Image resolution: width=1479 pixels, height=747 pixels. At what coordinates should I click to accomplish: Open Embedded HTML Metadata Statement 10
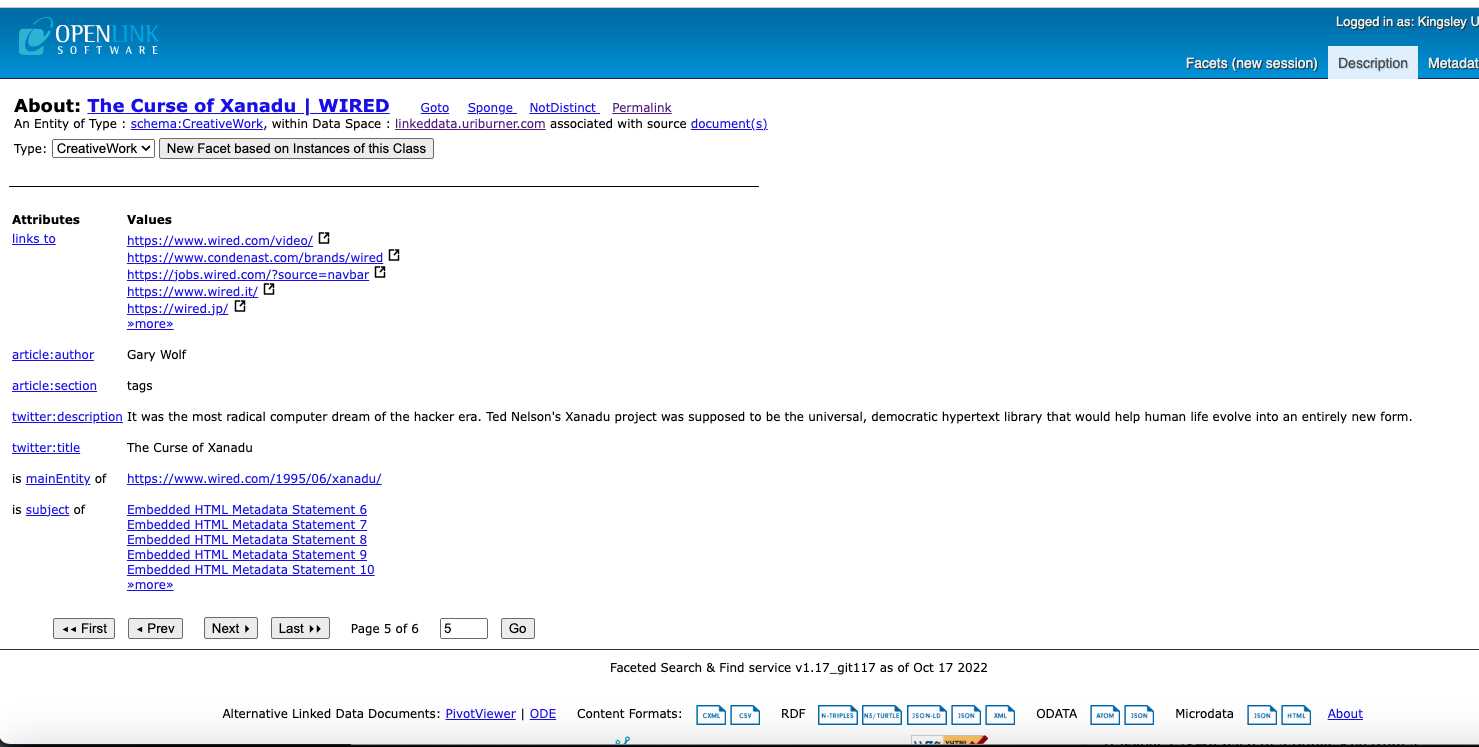click(251, 570)
